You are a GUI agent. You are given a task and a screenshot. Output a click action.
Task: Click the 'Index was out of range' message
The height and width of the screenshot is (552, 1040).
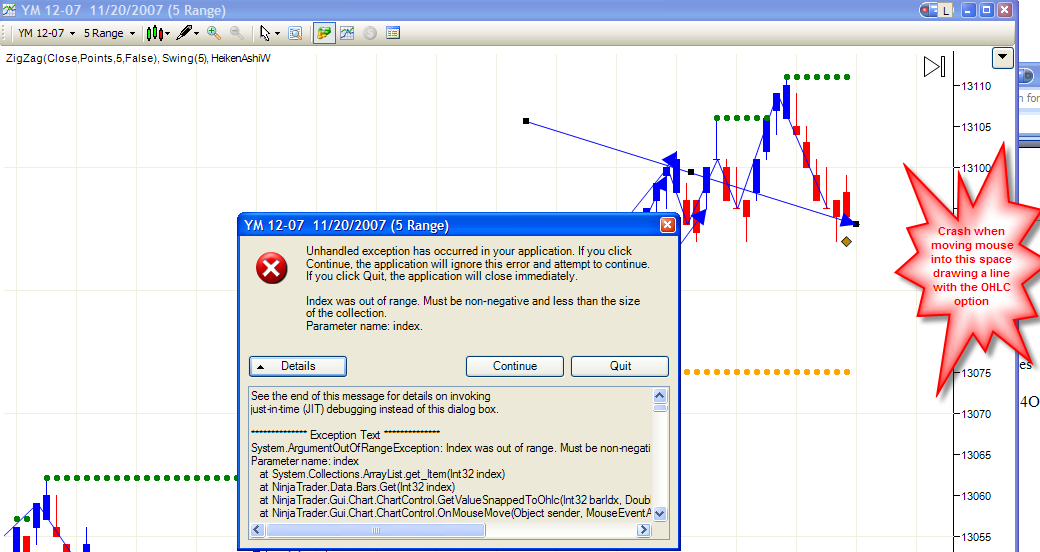coord(473,307)
